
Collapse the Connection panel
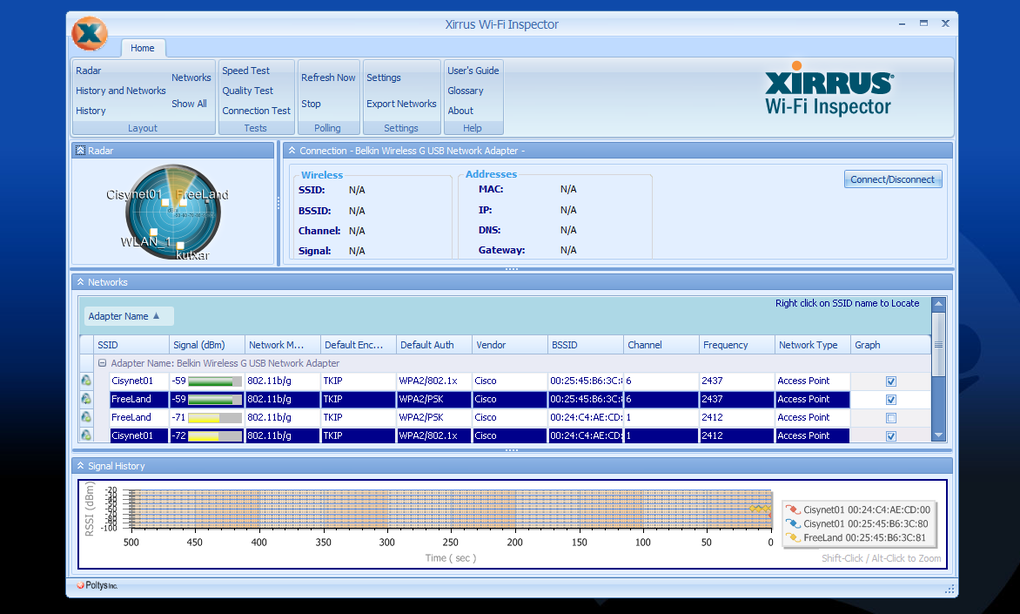(x=292, y=150)
